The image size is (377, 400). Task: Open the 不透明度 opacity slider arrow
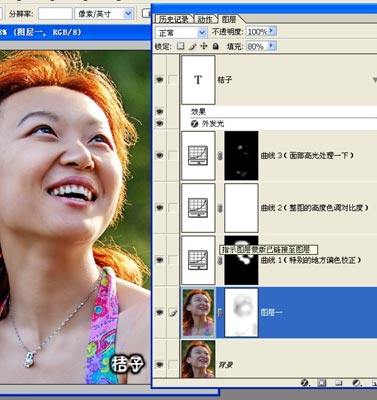[x=272, y=31]
